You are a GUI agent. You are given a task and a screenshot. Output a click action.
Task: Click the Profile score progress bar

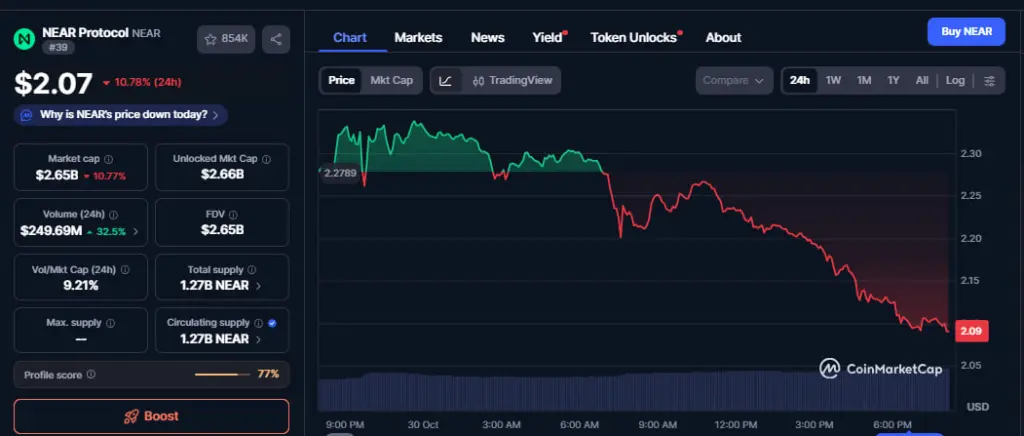click(222, 375)
